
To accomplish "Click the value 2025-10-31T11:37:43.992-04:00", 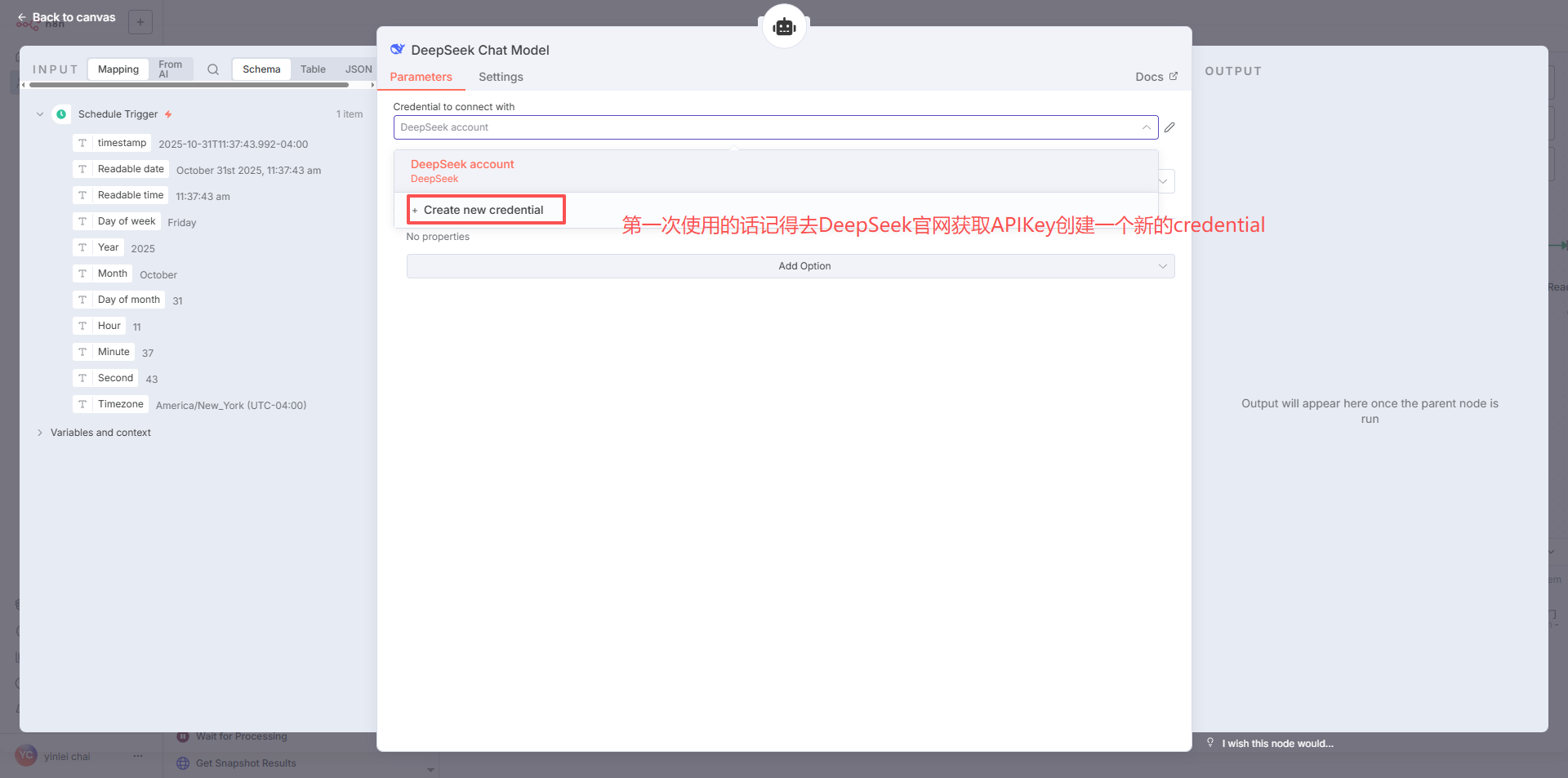I will (x=234, y=144).
